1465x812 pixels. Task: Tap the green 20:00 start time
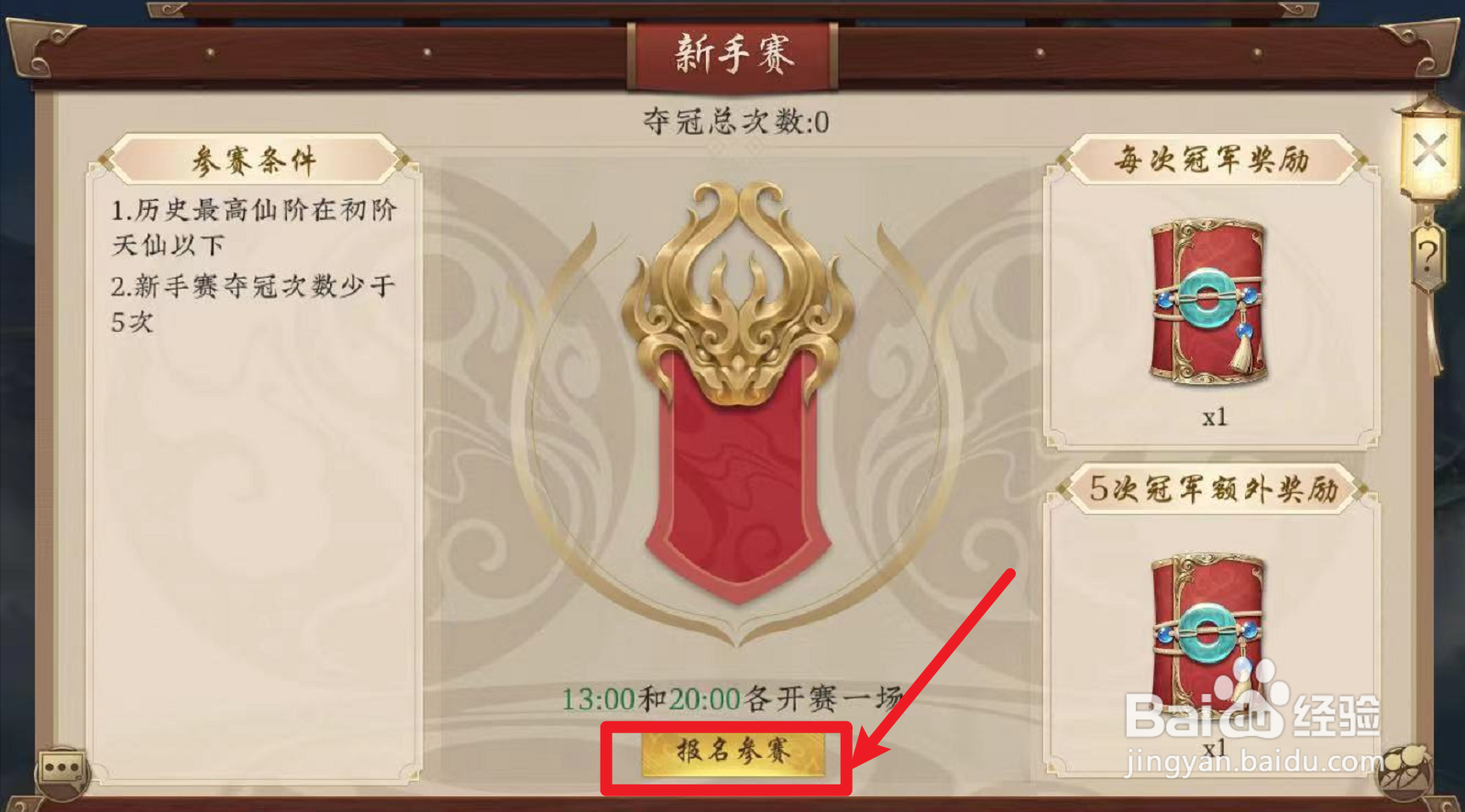click(x=704, y=699)
